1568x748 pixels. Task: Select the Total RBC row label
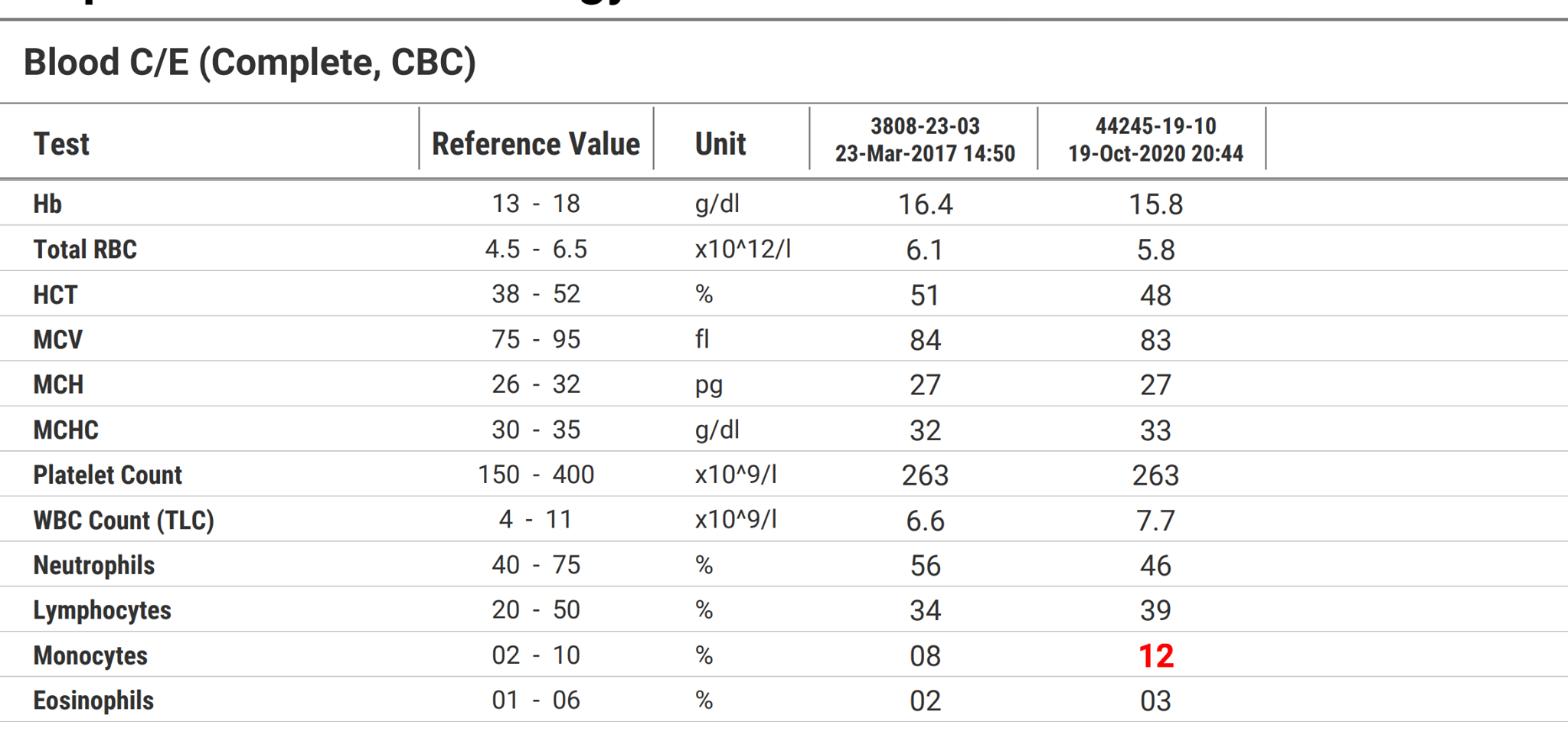85,250
